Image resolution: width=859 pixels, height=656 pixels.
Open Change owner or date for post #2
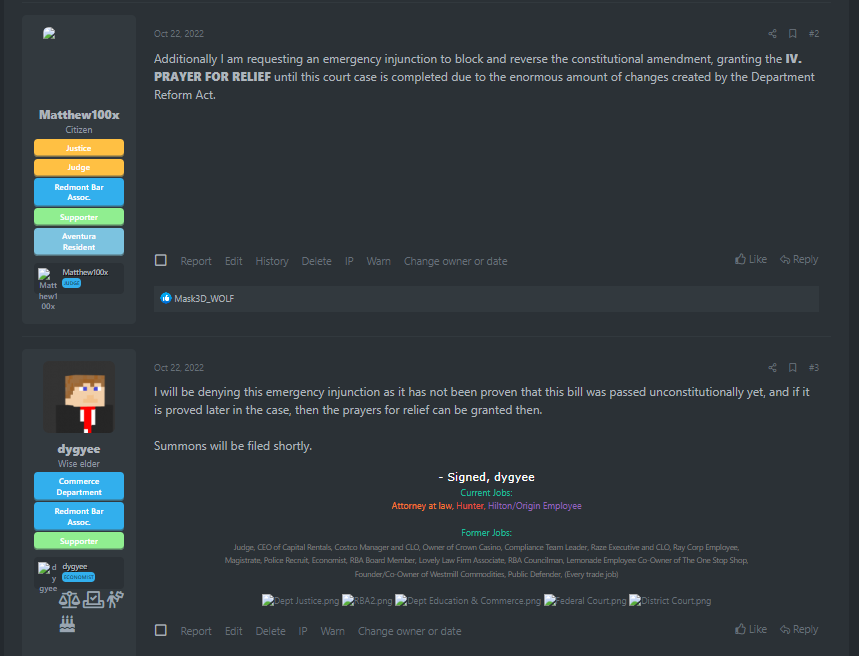(x=455, y=261)
